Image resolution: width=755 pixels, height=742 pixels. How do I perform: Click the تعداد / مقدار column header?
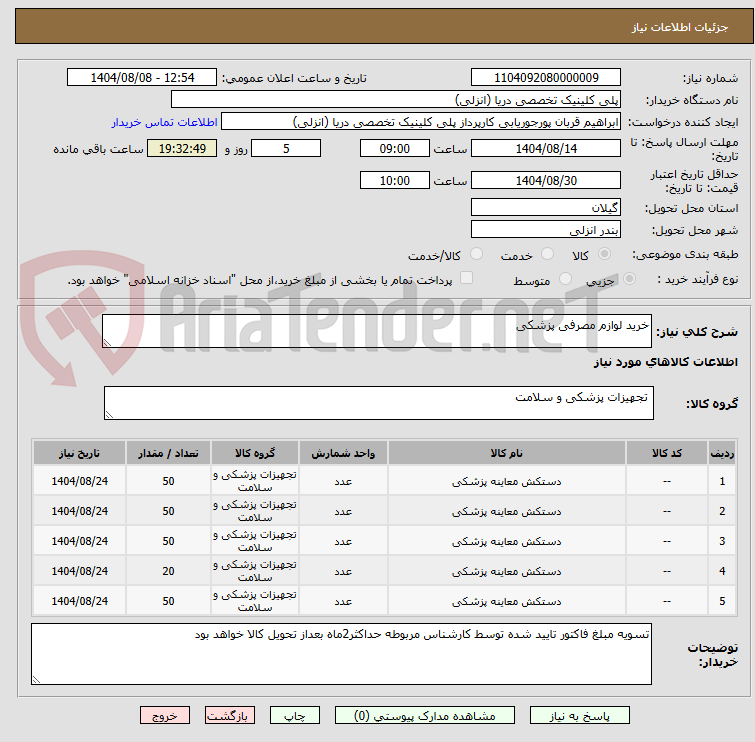(168, 453)
